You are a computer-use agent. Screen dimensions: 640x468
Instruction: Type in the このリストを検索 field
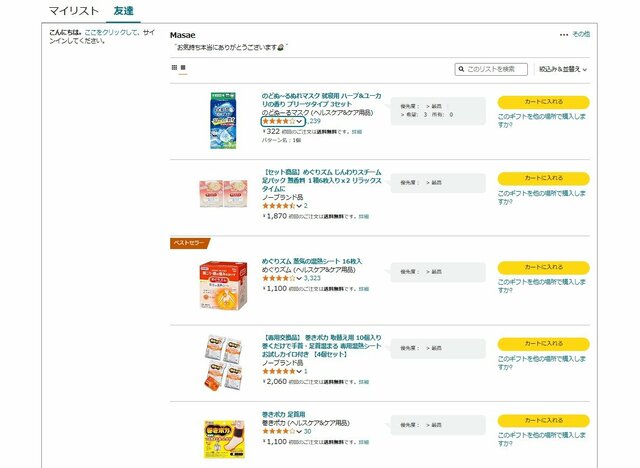click(x=495, y=69)
